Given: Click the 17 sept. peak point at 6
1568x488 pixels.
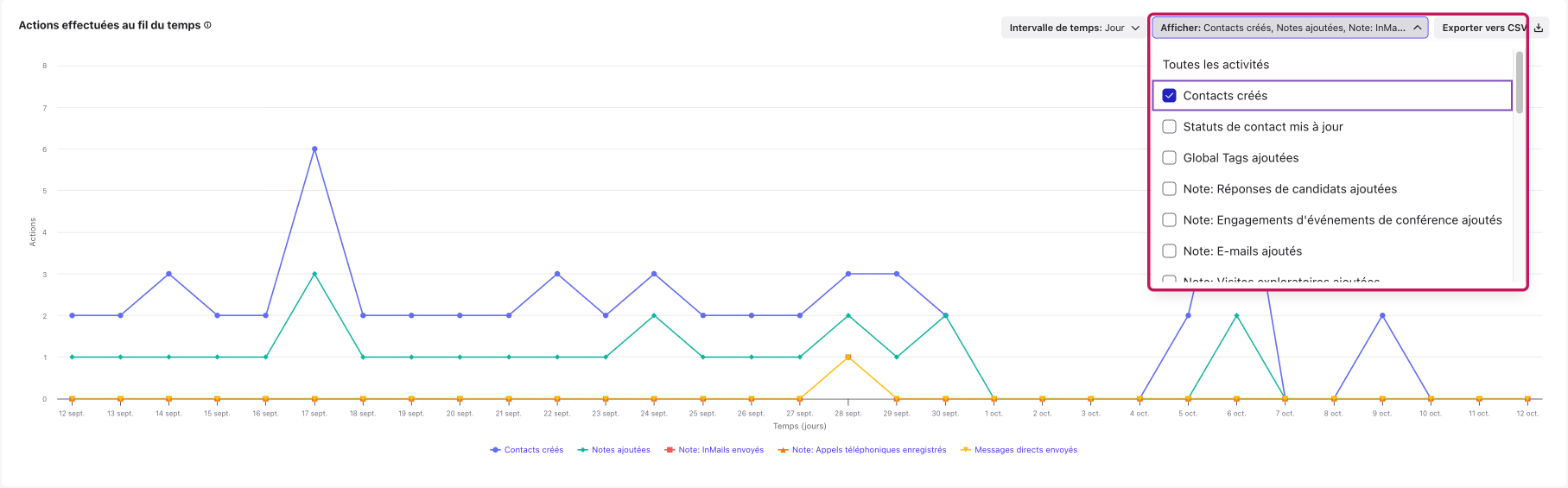Looking at the screenshot, I should [314, 149].
